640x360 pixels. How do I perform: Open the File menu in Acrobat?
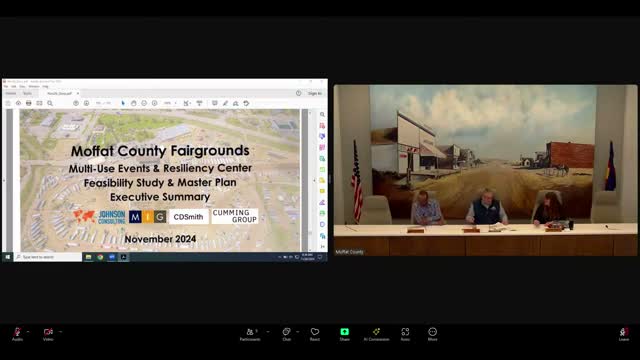pyautogui.click(x=6, y=87)
